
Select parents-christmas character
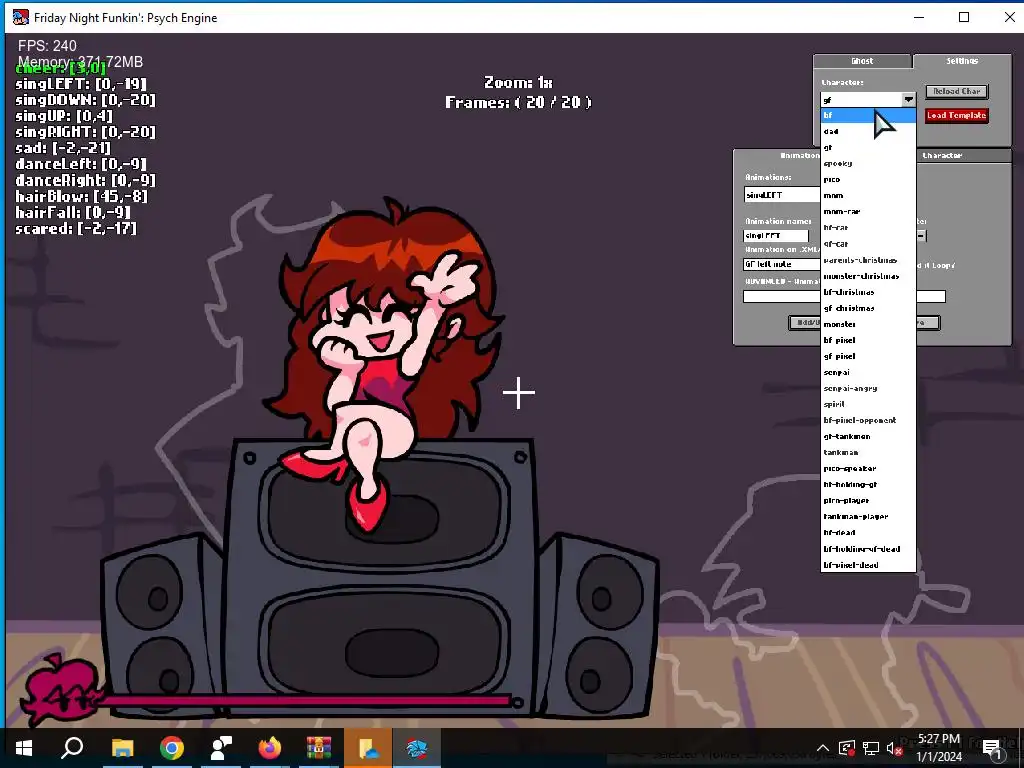[868, 260]
